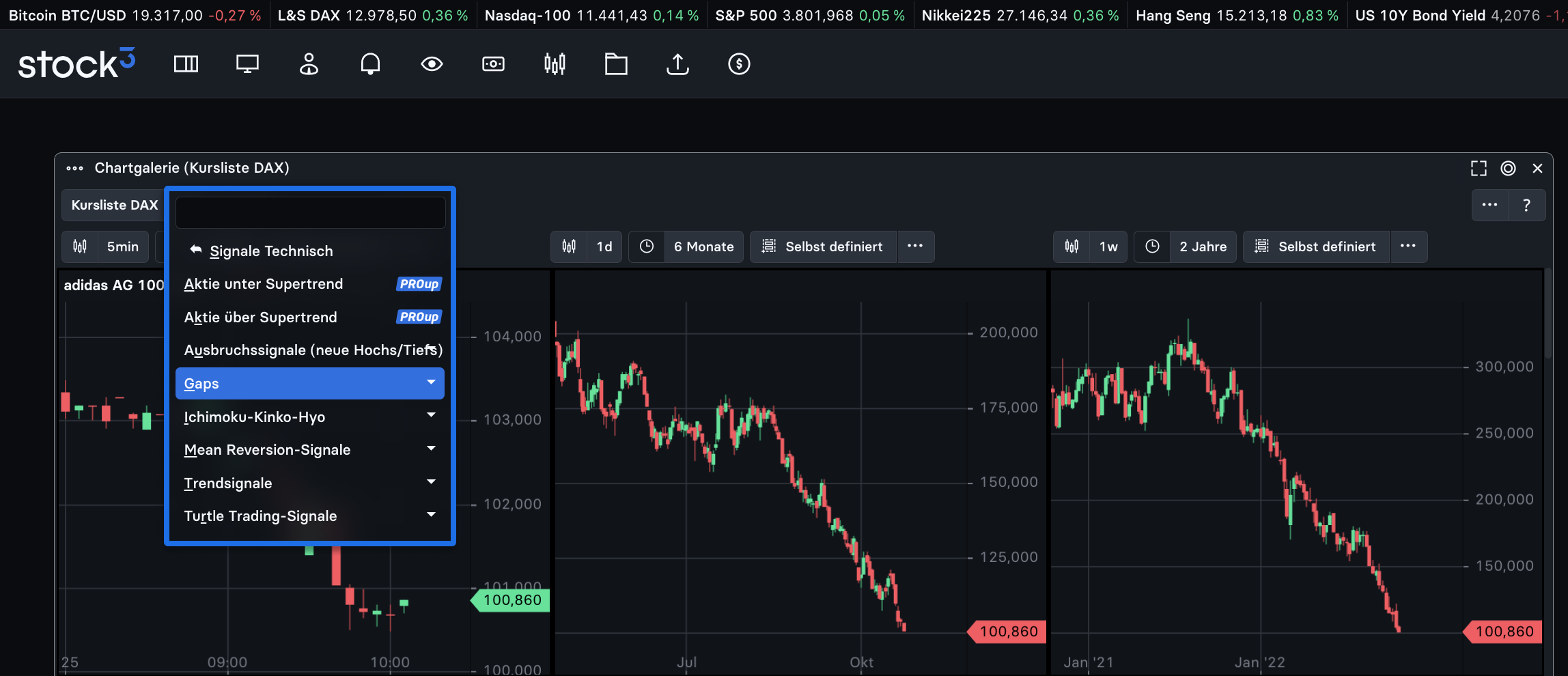Click the Bitcoin BTC/USD ticker

(x=135, y=15)
